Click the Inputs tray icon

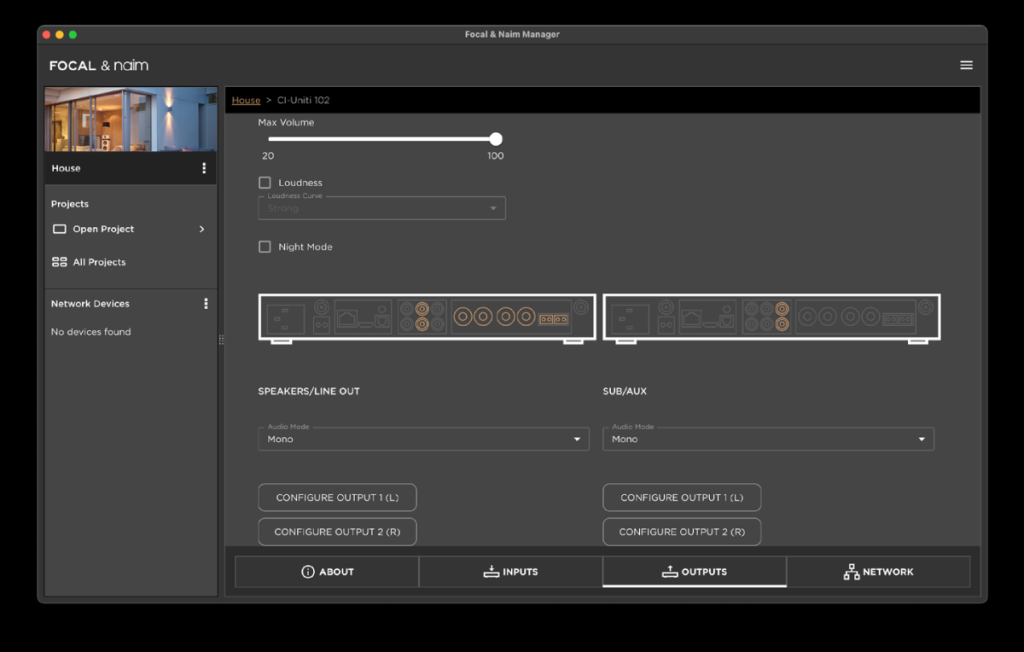click(x=491, y=572)
